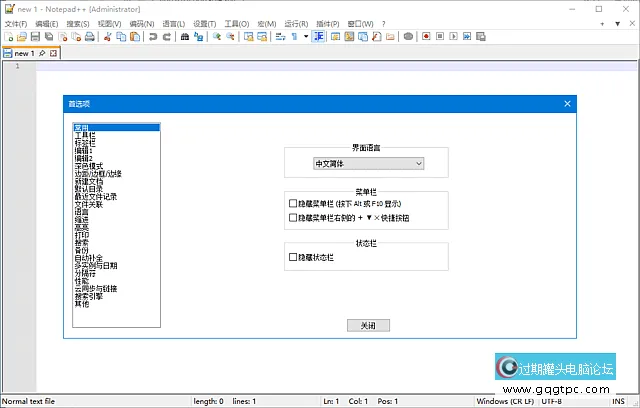The height and width of the screenshot is (408, 640).
Task: Expand the 中文简体 language dropdown
Action: (x=369, y=163)
